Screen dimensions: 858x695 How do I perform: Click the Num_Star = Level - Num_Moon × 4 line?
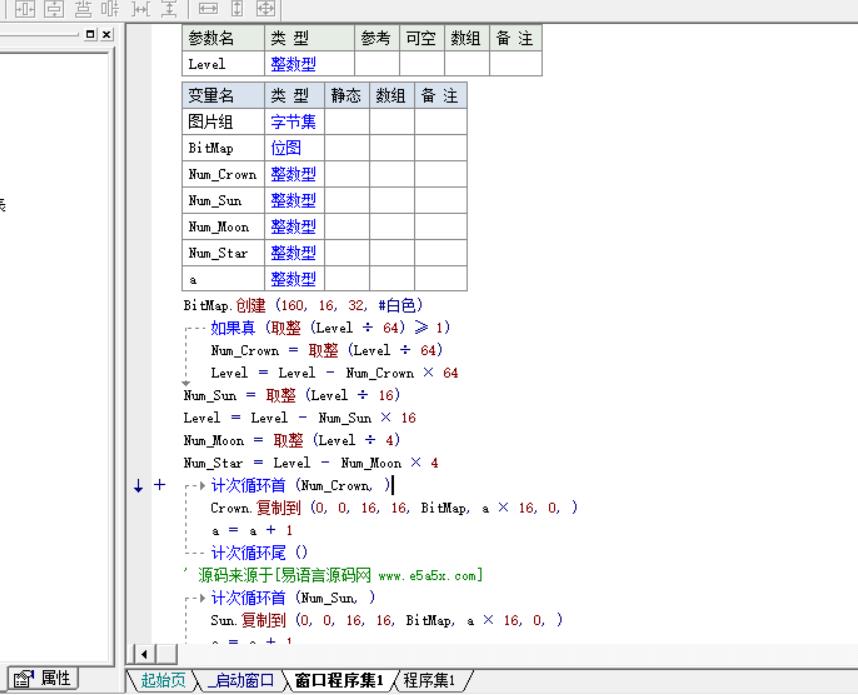[x=311, y=462]
